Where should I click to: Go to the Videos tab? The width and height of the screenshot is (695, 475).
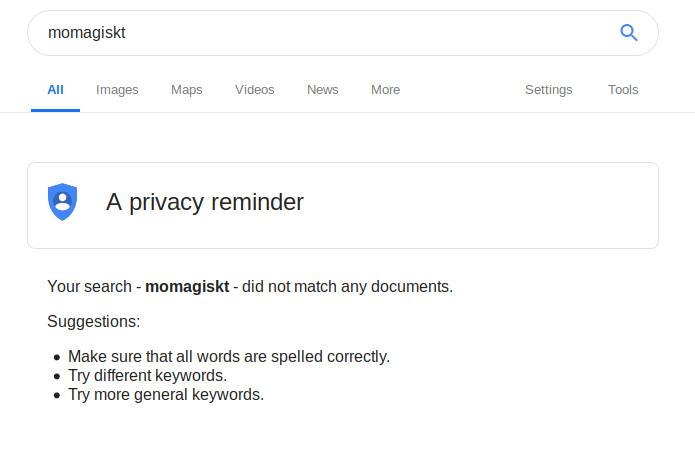pyautogui.click(x=254, y=90)
